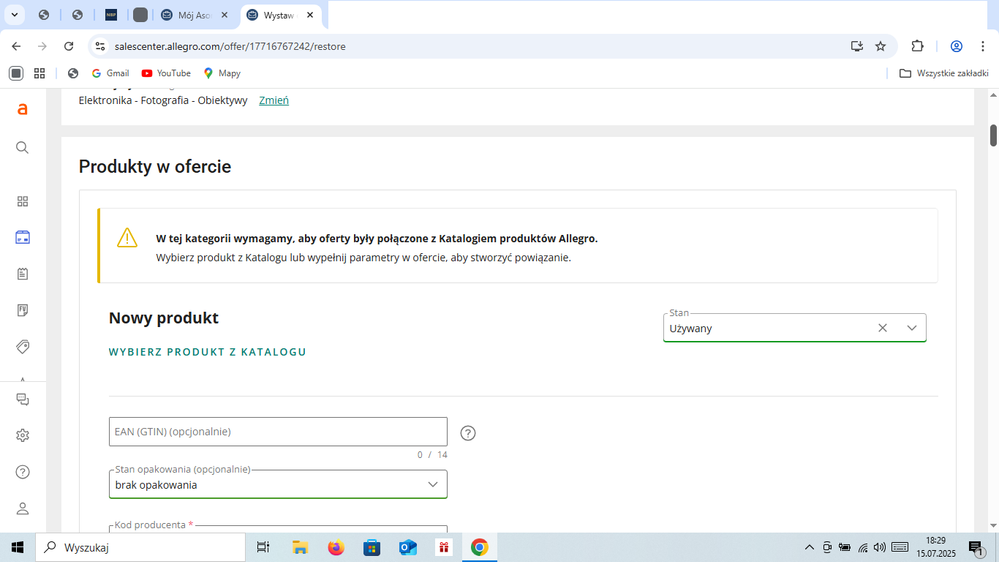Open Firefox from the Windows taskbar
Viewport: 999px width, 562px height.
pos(336,547)
